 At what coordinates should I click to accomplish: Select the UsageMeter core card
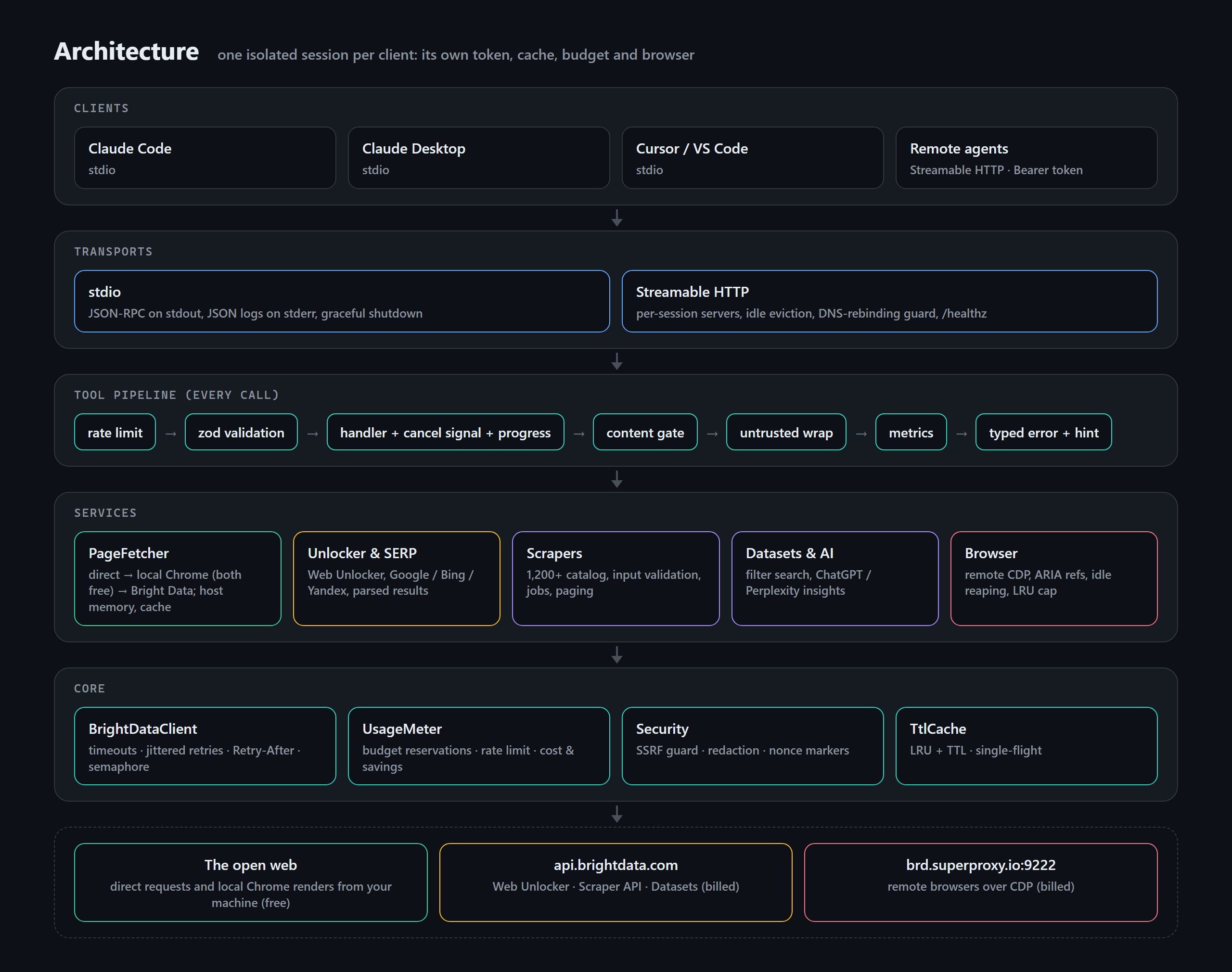(x=478, y=746)
